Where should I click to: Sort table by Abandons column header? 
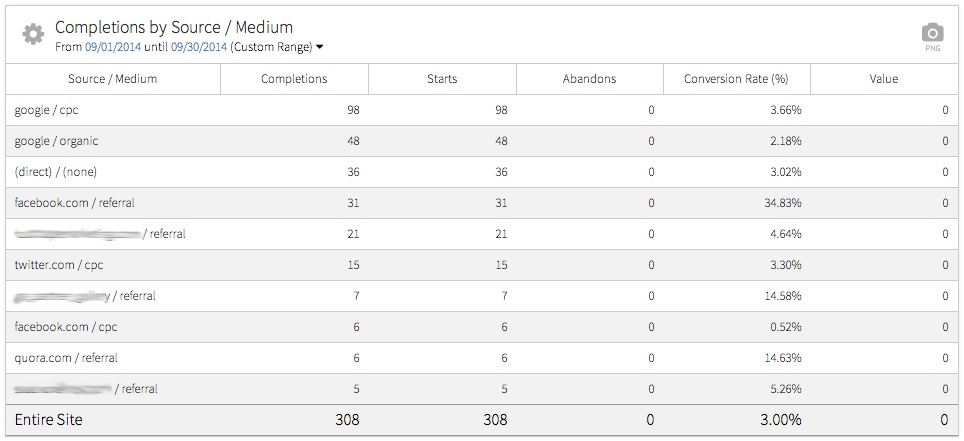pos(588,79)
